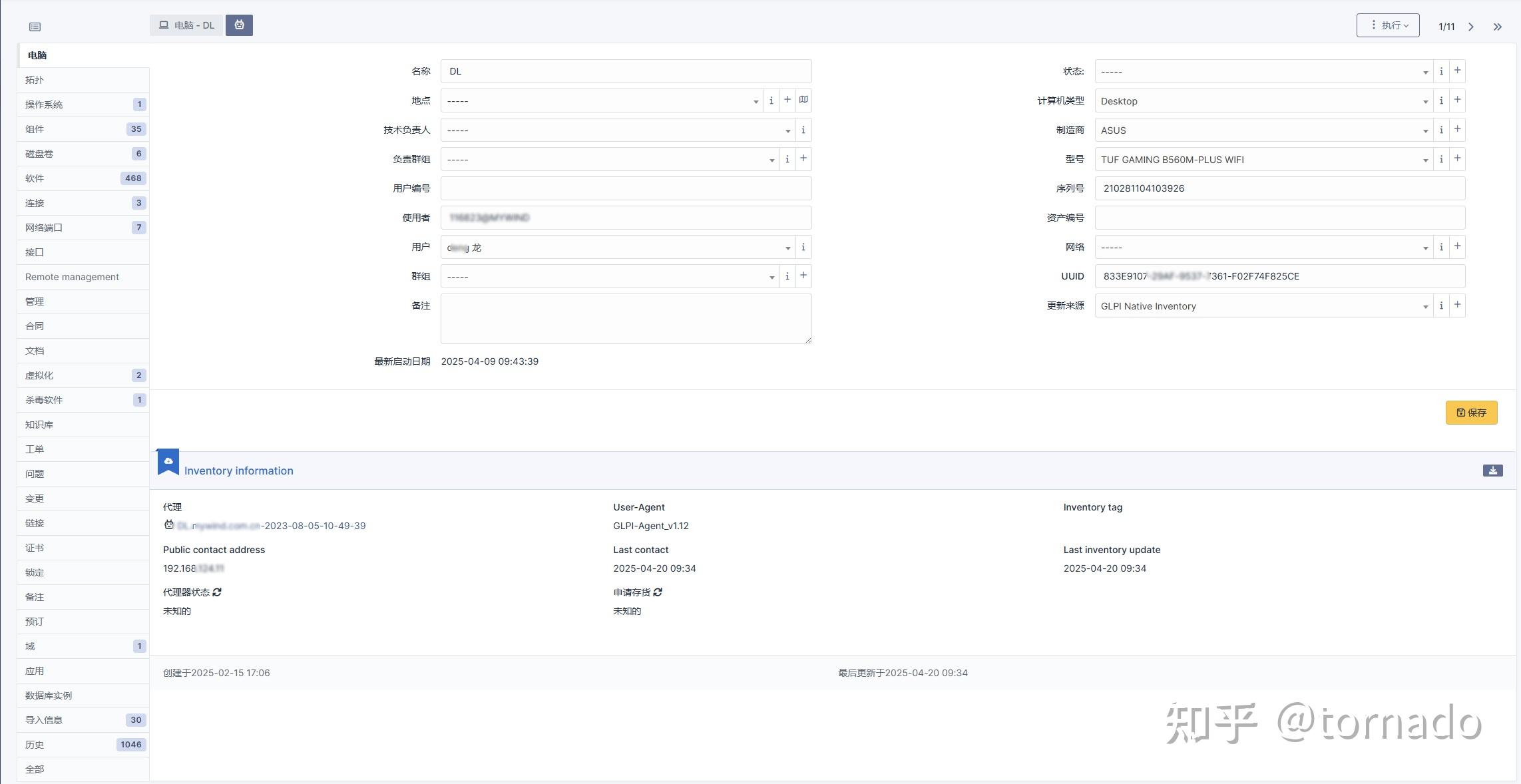Open the map icon next to 地点
This screenshot has width=1521, height=784.
point(803,100)
